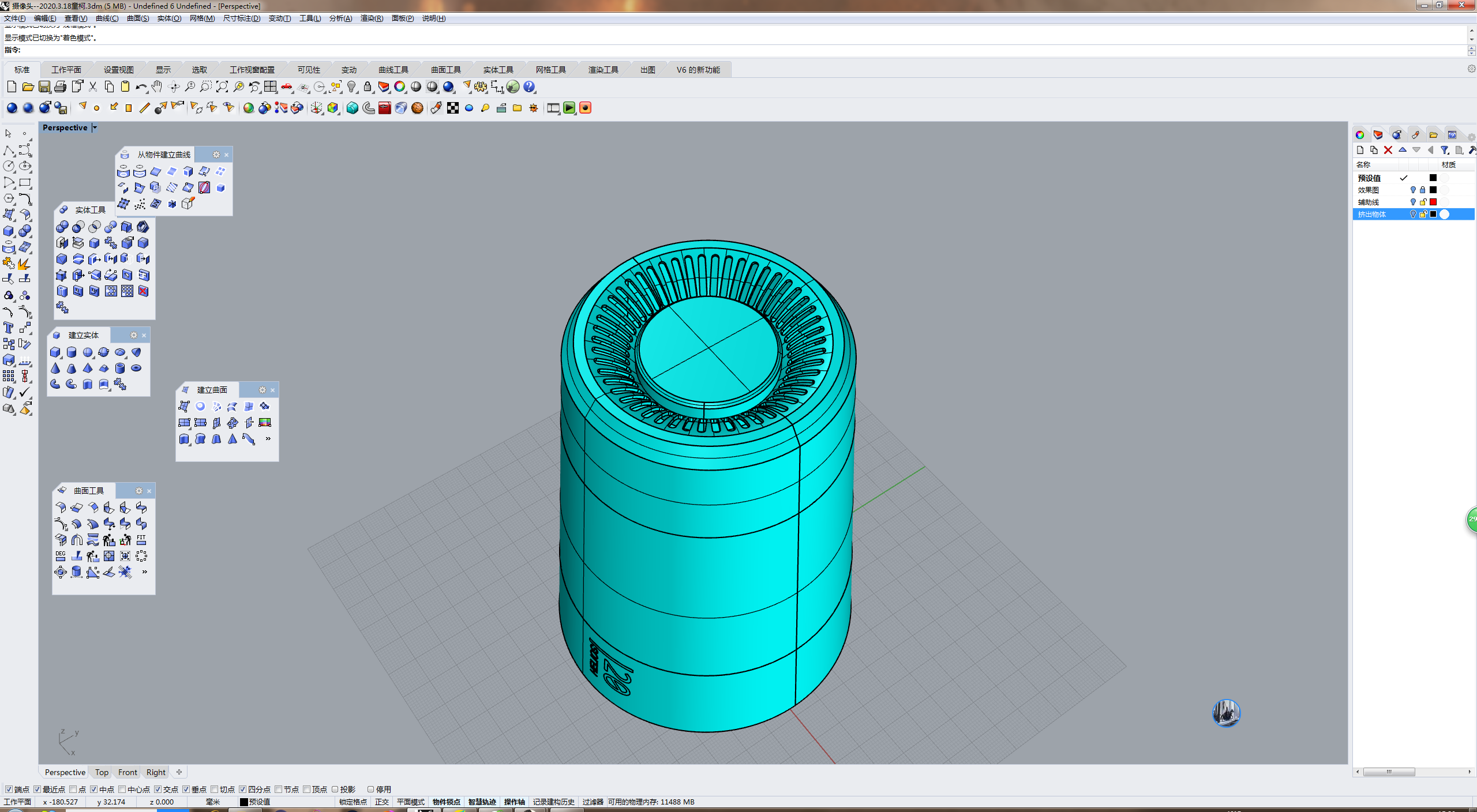Screen dimensions: 1477x812
Task: Switch to 实体工具 toolbar tab
Action: [x=498, y=70]
